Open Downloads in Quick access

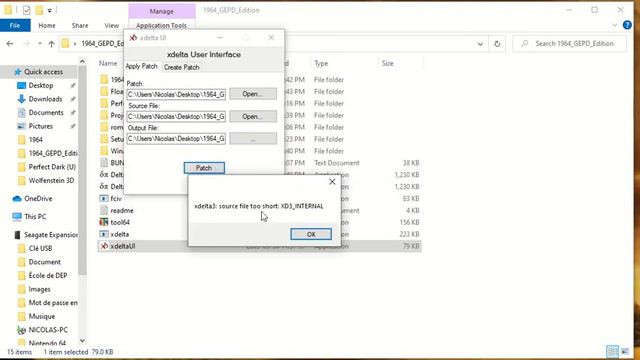45,99
